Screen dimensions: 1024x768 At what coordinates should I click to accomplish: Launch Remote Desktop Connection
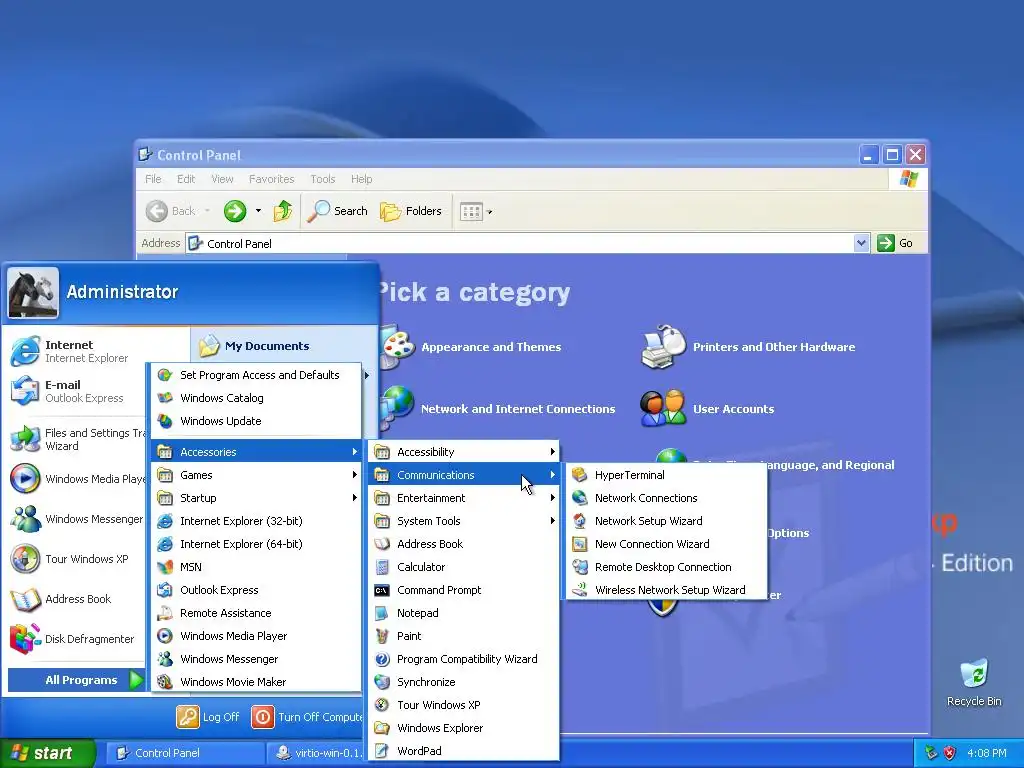[666, 567]
